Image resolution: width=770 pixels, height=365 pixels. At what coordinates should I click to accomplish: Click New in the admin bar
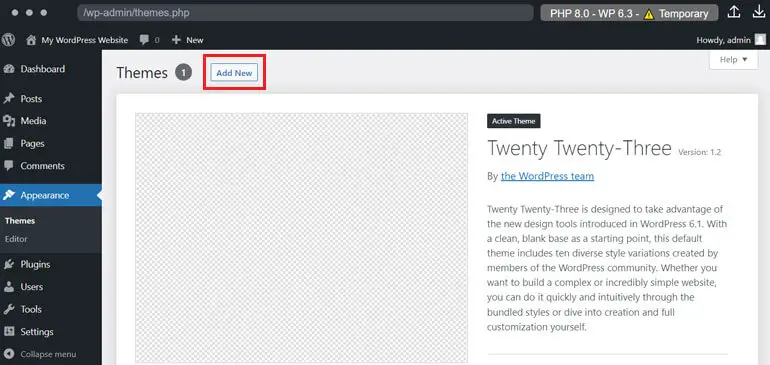194,40
